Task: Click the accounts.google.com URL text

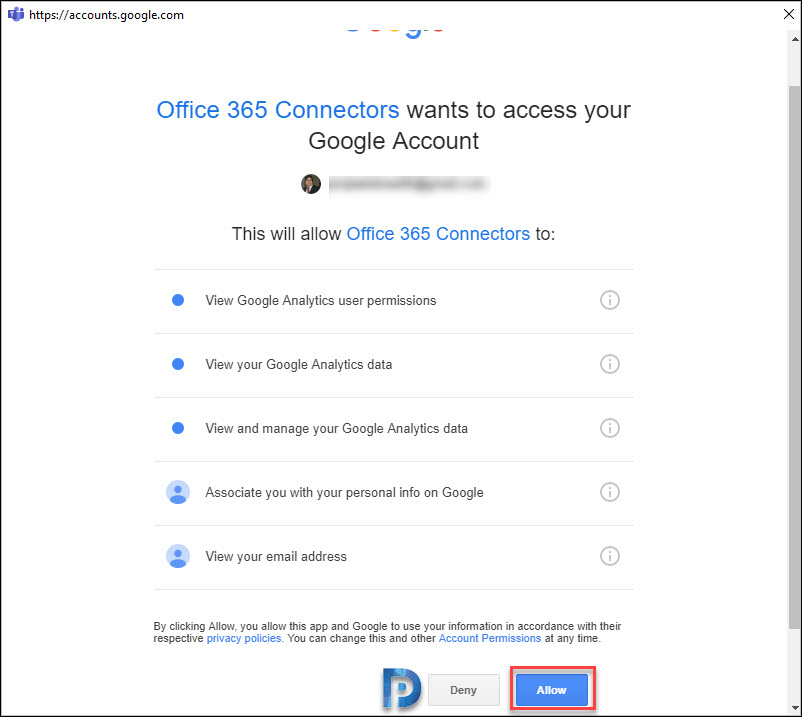Action: pos(106,15)
